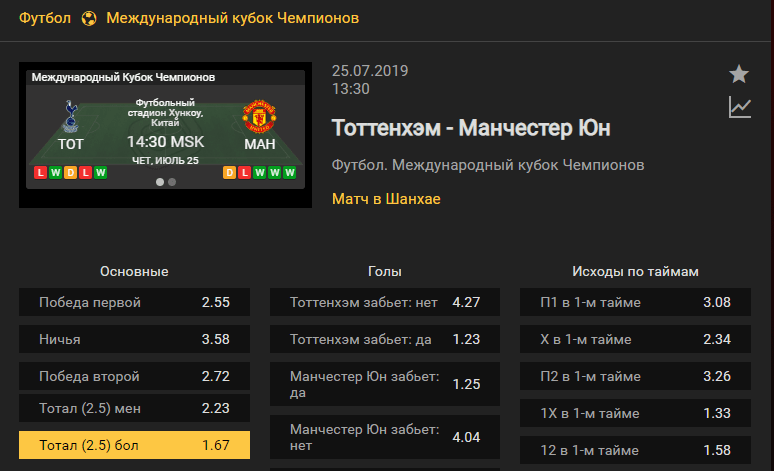Click TOT team label in widget
Viewport: 774px width, 471px height.
pos(71,144)
